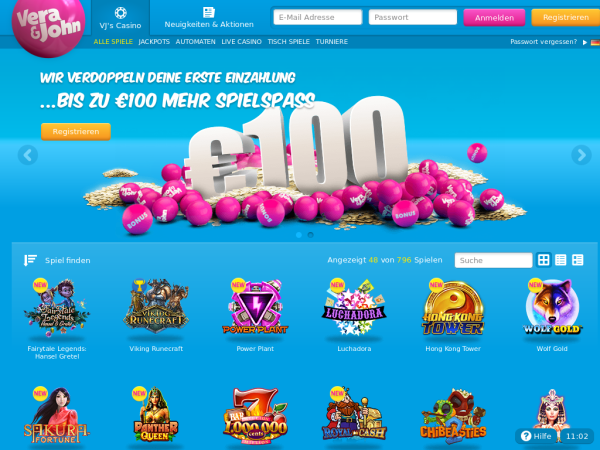Show next banner with right arrow

(581, 155)
